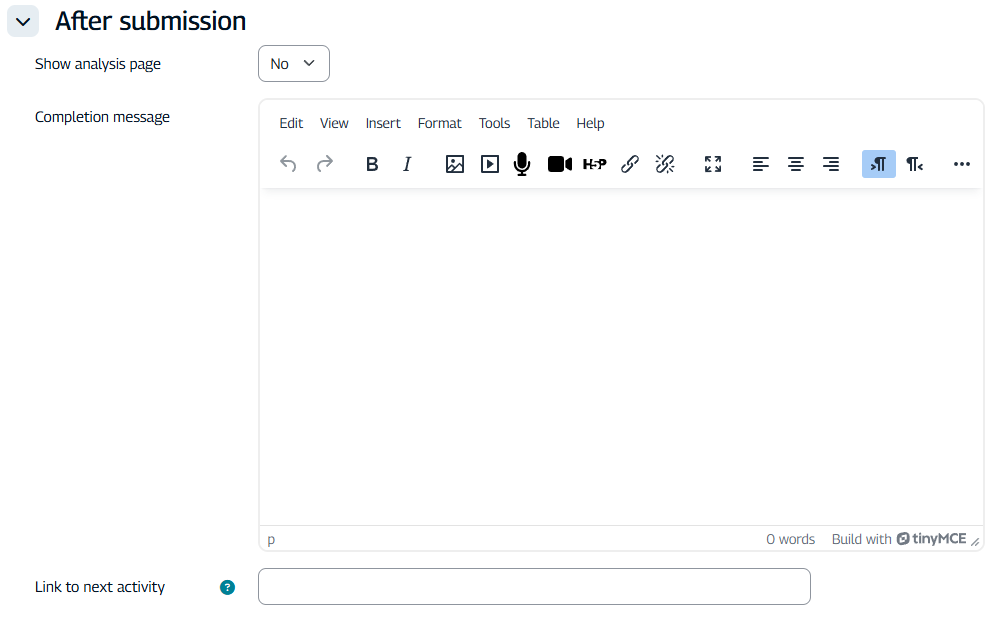Reveal more toolbar buttons via ellipsis
The height and width of the screenshot is (618, 992).
pyautogui.click(x=962, y=164)
